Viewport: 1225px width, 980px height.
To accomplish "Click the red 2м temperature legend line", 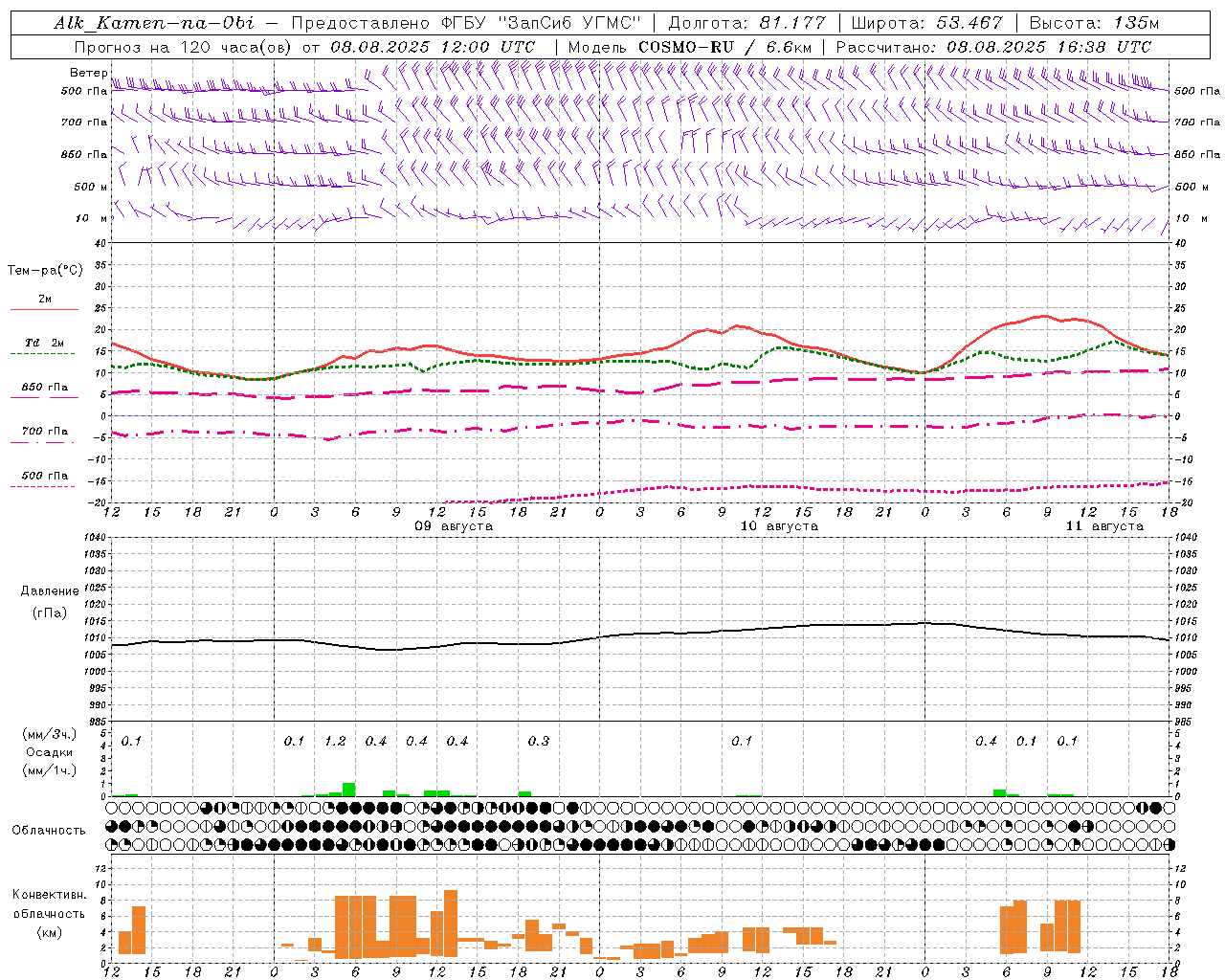I will [44, 309].
